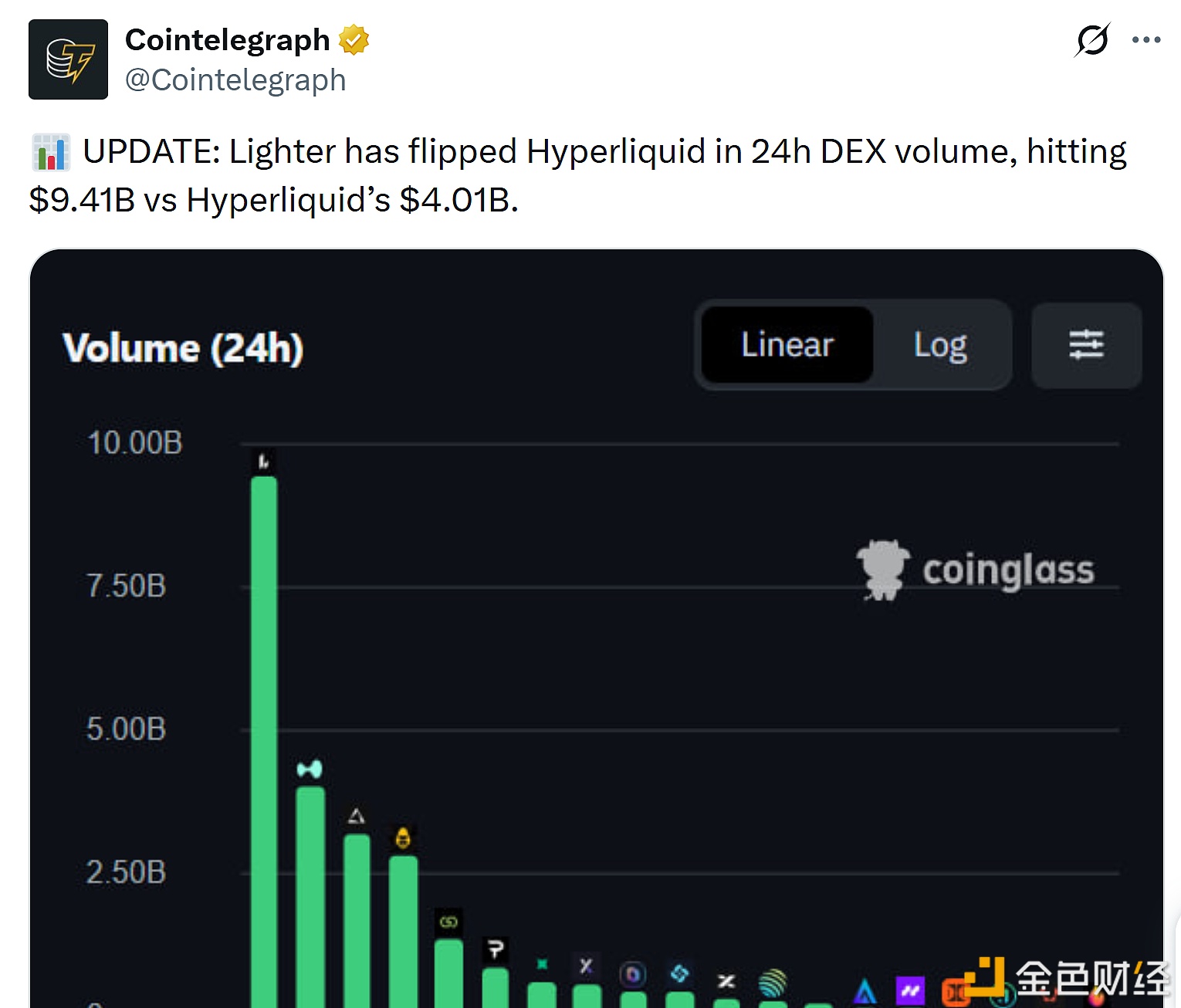Click the Hyperliquid logo above second bar
Viewport: 1181px width, 1008px height.
pyautogui.click(x=310, y=769)
